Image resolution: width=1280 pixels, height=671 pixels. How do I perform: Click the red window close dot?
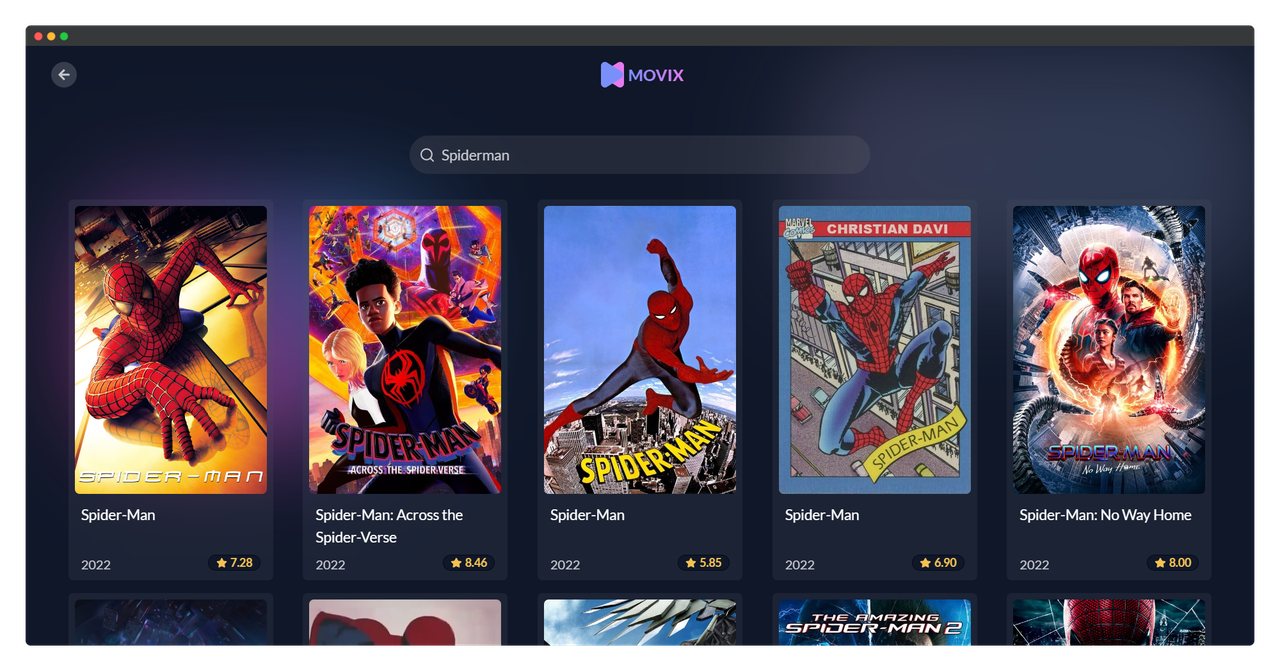[x=38, y=36]
